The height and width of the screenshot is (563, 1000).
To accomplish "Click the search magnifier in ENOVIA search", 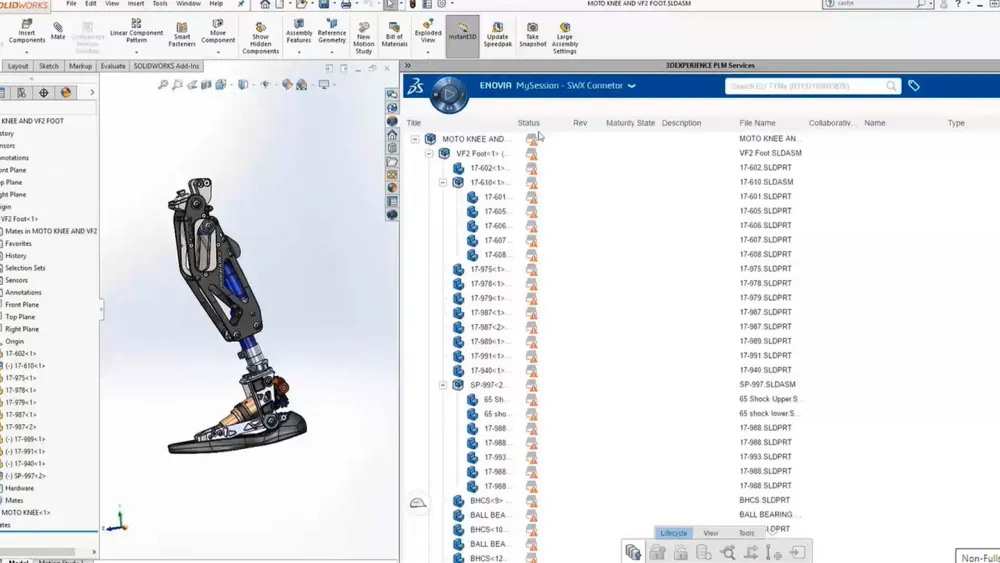I will 891,86.
